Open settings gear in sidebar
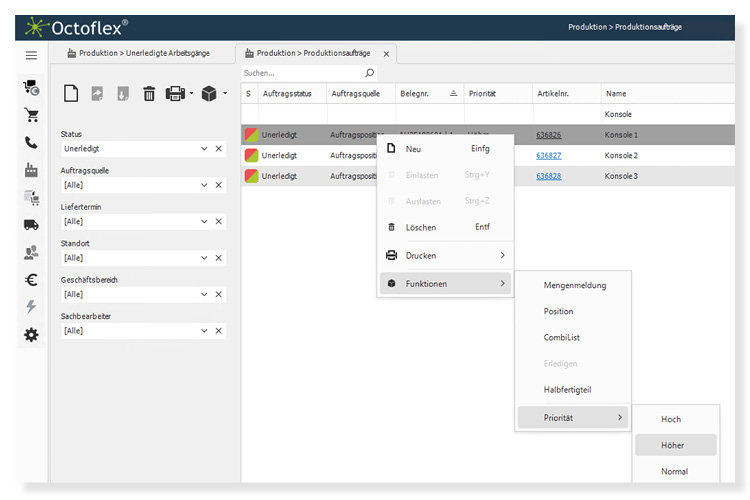750x500 pixels. (32, 335)
